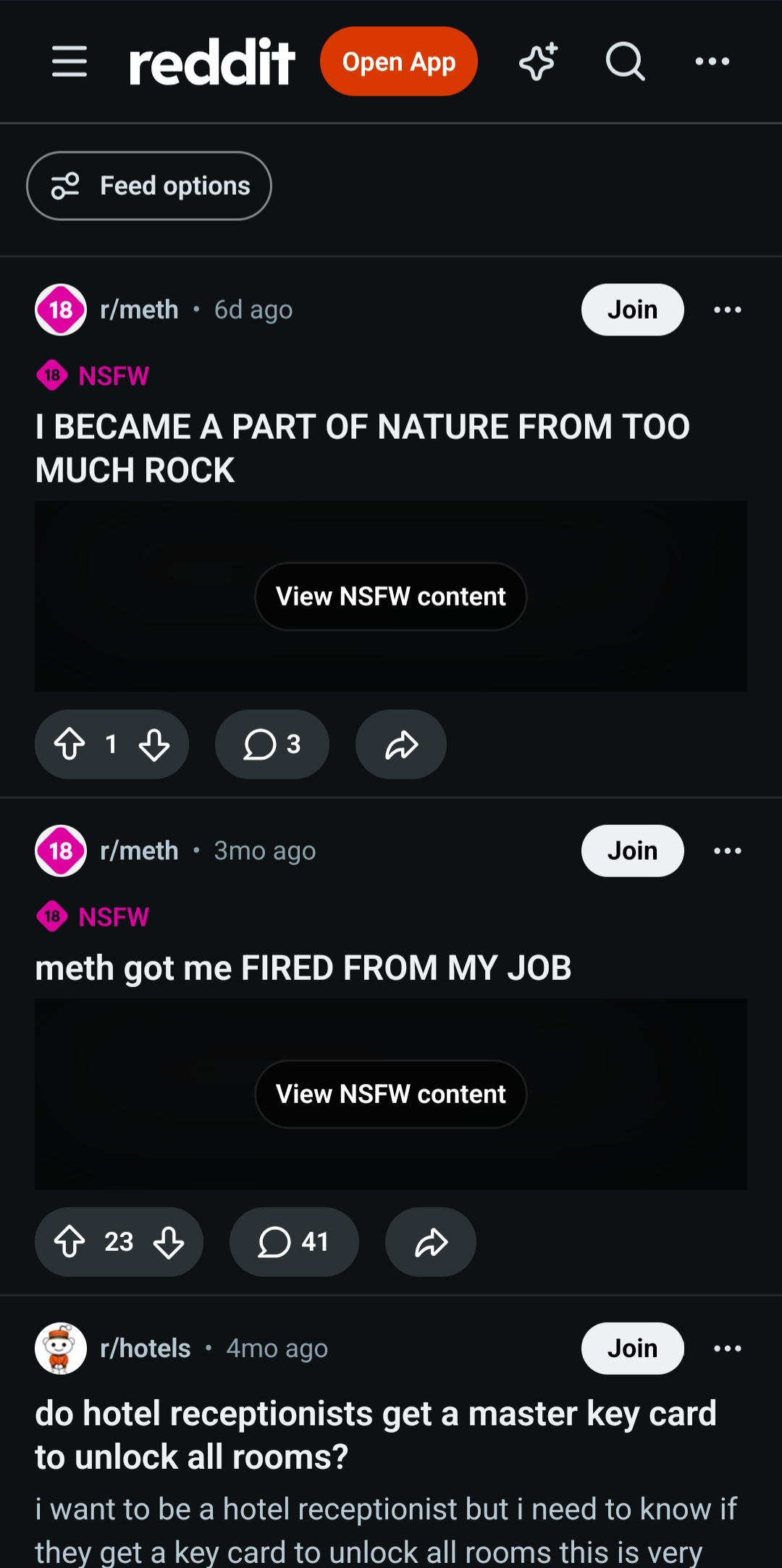Upvote the 'NATURE FROM TOO MUCH ROCK' post
This screenshot has width=782, height=1568.
click(70, 744)
